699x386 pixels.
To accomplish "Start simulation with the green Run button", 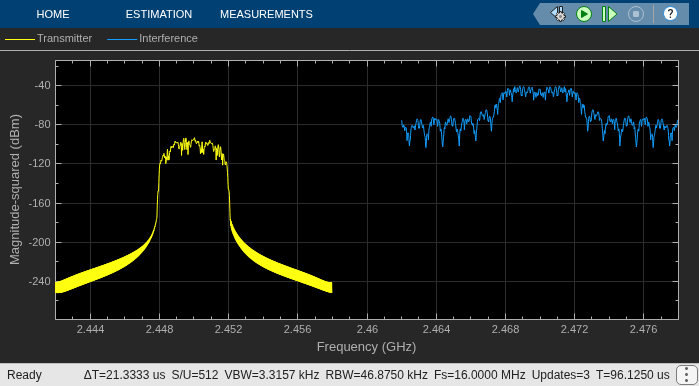I will (x=584, y=14).
